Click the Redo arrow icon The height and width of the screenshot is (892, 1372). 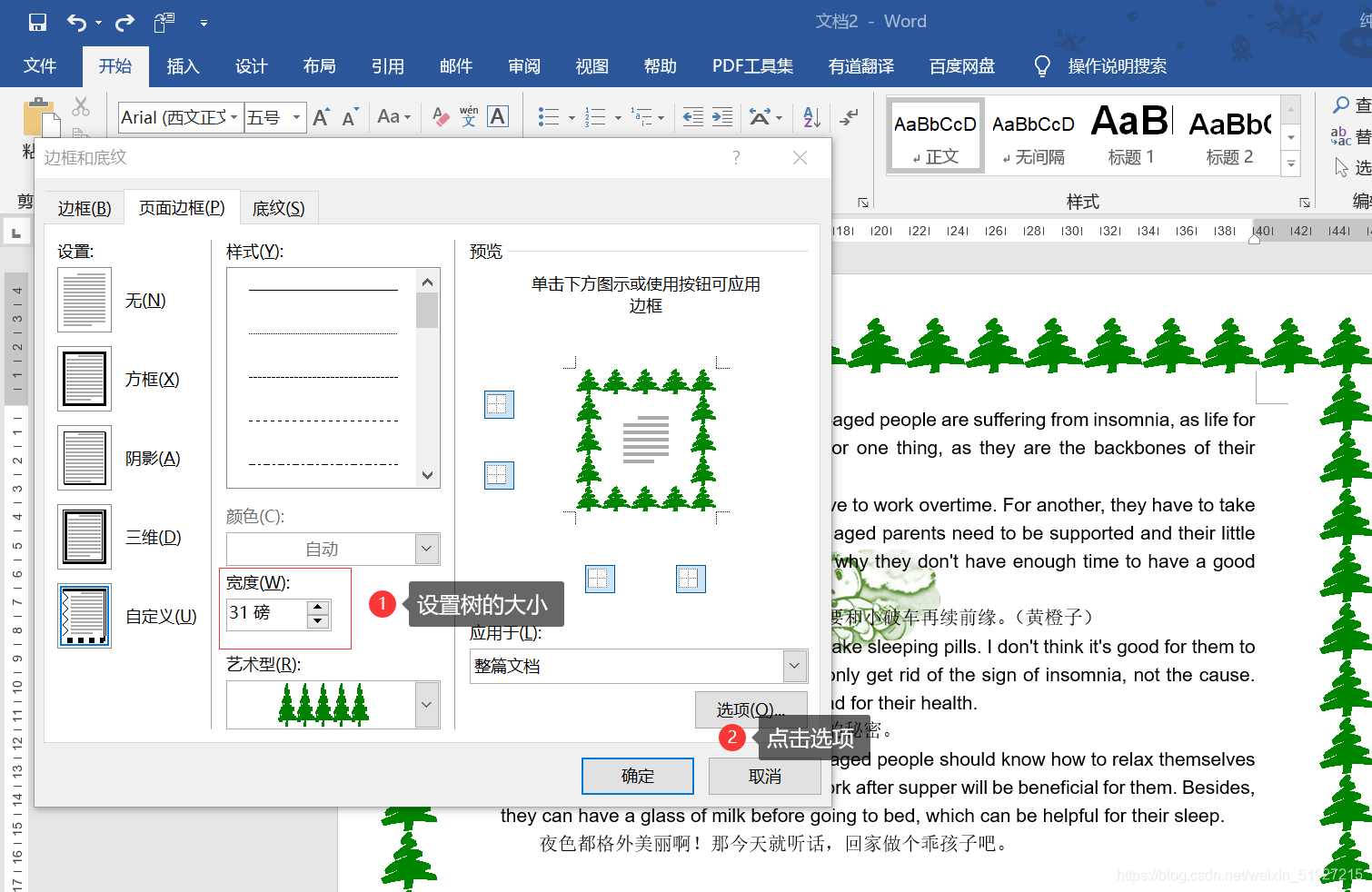124,23
